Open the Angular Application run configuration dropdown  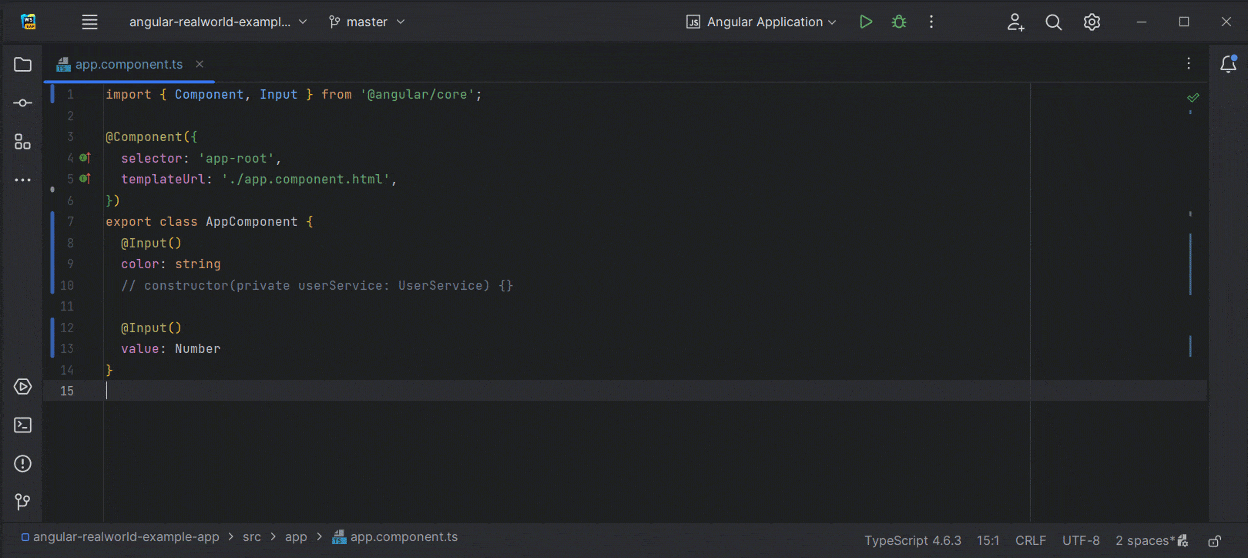(762, 22)
